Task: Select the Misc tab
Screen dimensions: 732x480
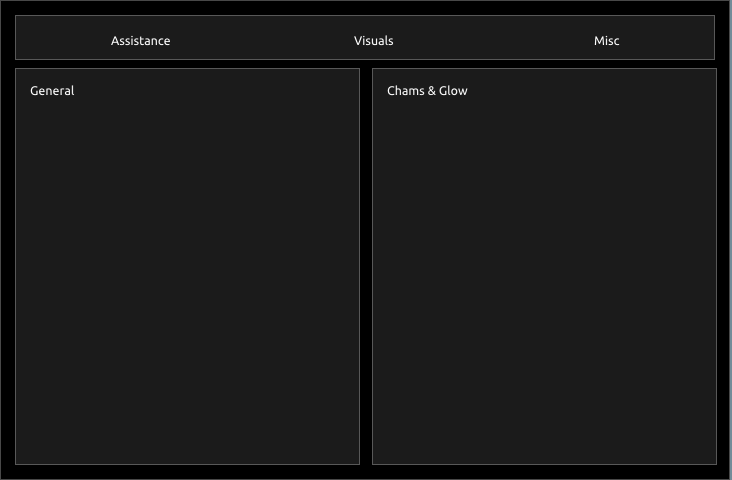Action: pos(606,41)
